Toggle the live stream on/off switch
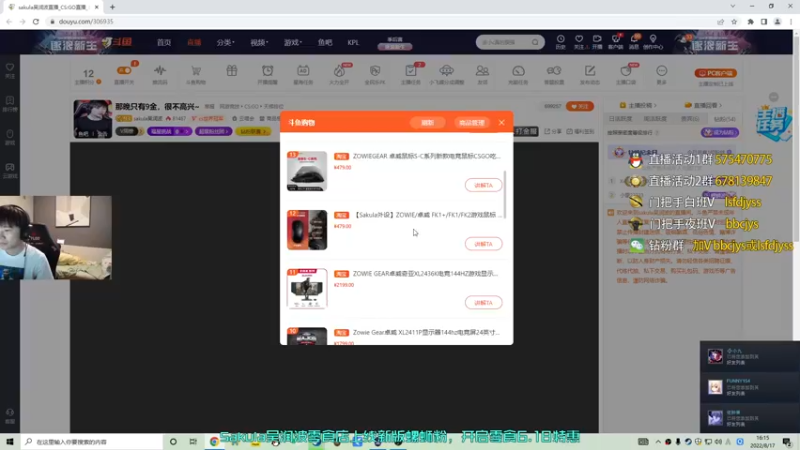This screenshot has width=800, height=450. click(x=124, y=71)
